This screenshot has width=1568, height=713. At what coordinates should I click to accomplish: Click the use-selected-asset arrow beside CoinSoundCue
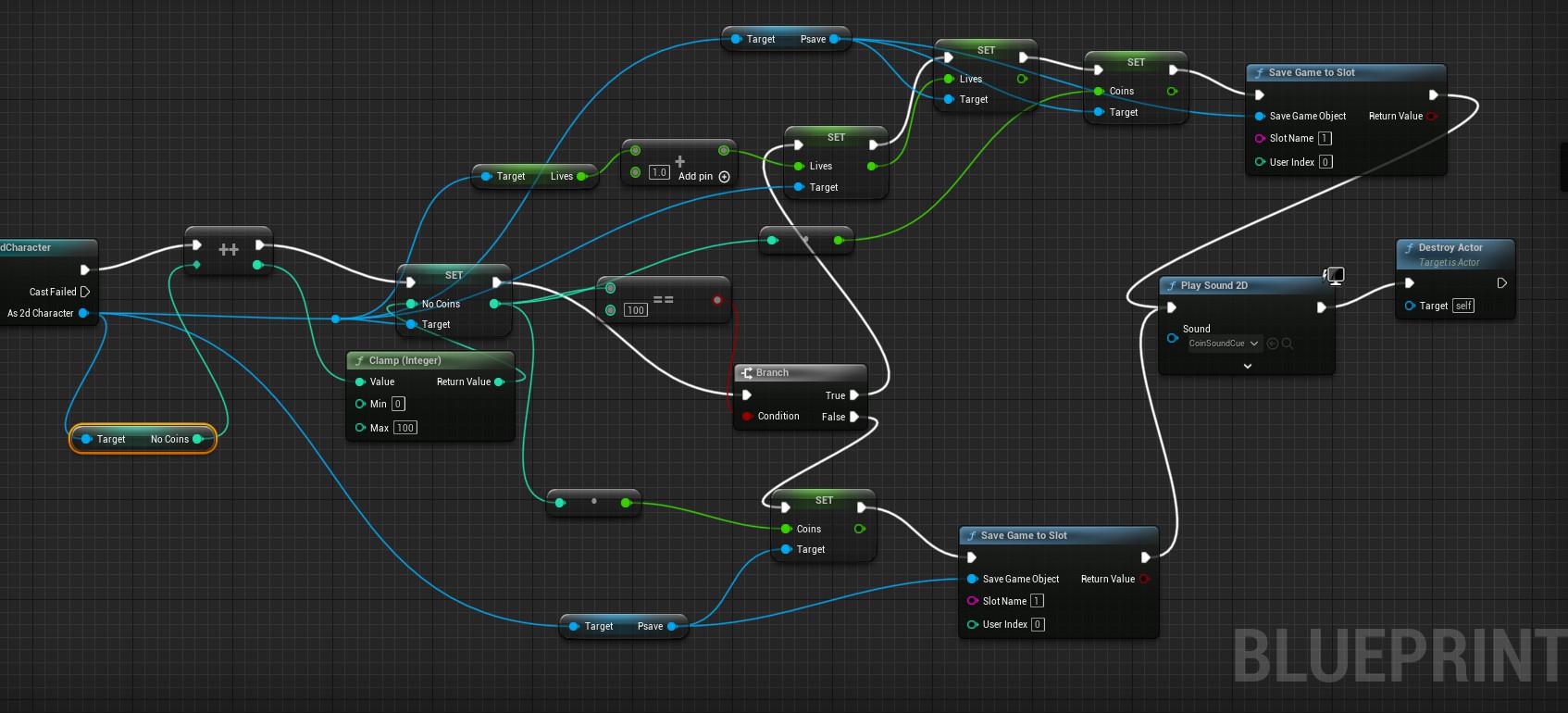1273,344
